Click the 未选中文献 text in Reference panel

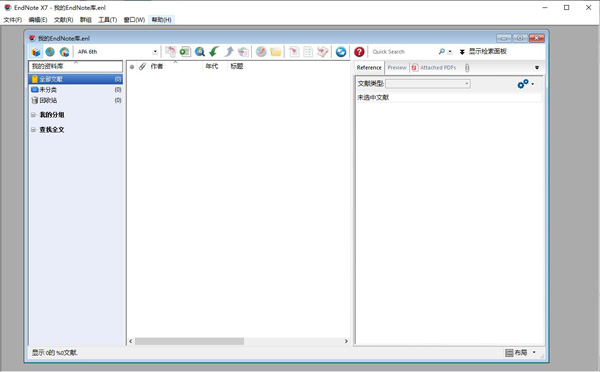pos(373,98)
